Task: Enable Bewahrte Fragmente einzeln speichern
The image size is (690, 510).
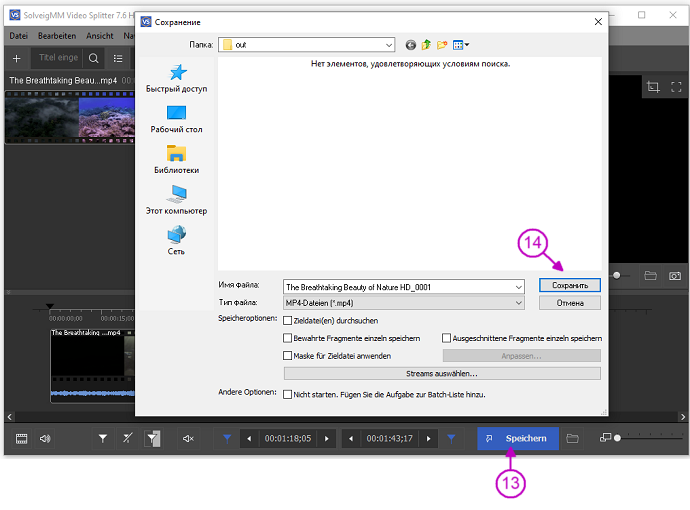Action: pyautogui.click(x=287, y=338)
